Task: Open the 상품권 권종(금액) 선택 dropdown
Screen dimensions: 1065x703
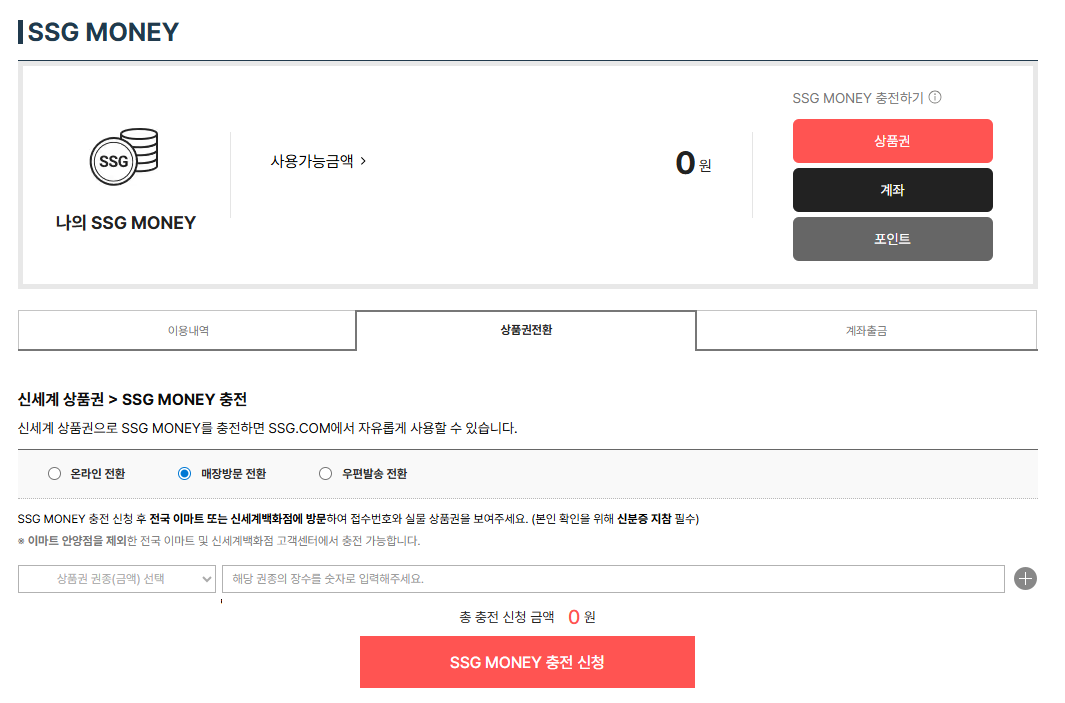Action: tap(116, 578)
